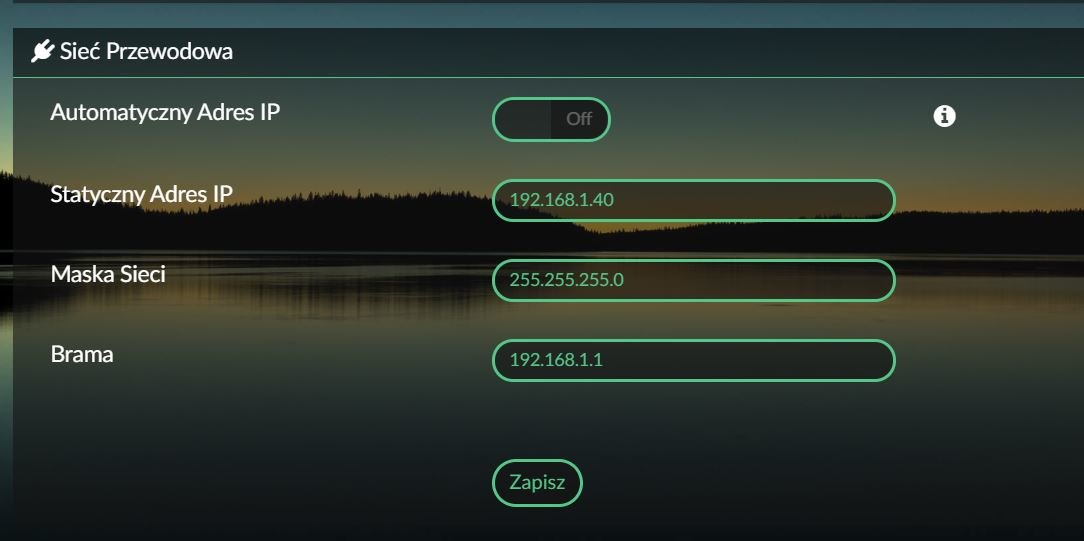Click the Maska Sieci label
This screenshot has height=541, width=1084.
(x=108, y=274)
